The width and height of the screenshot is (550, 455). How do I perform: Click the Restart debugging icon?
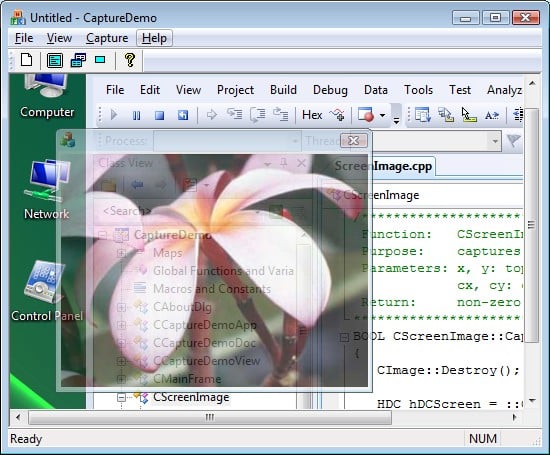183,115
